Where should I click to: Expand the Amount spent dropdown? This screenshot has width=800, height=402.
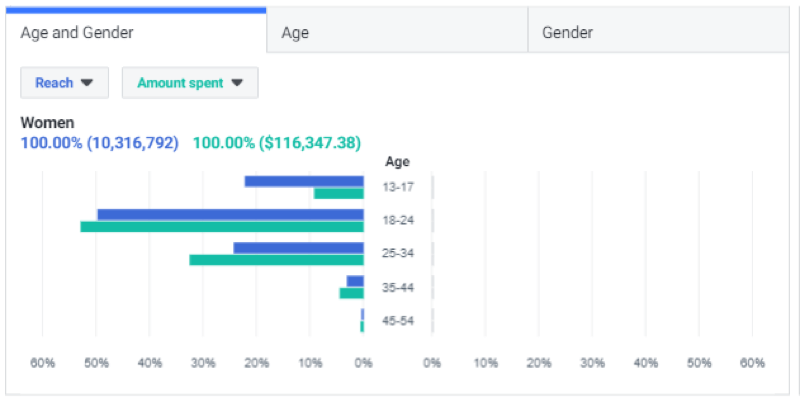coord(190,83)
